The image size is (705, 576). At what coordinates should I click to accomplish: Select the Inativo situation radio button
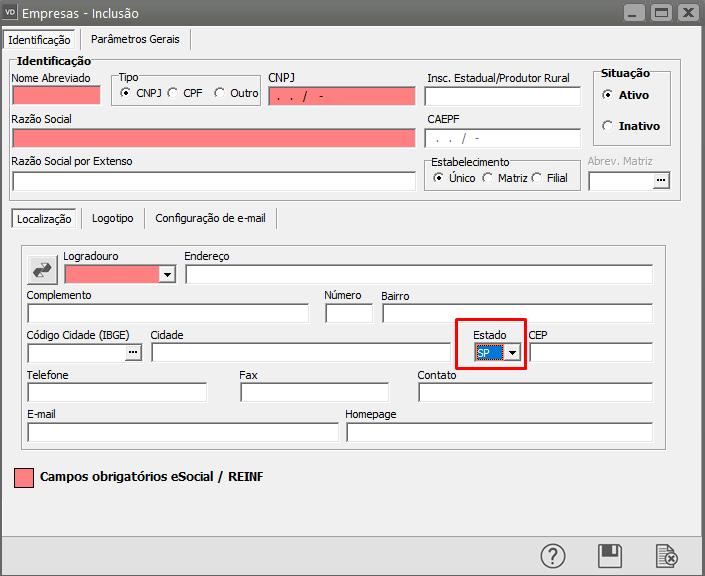pos(608,126)
